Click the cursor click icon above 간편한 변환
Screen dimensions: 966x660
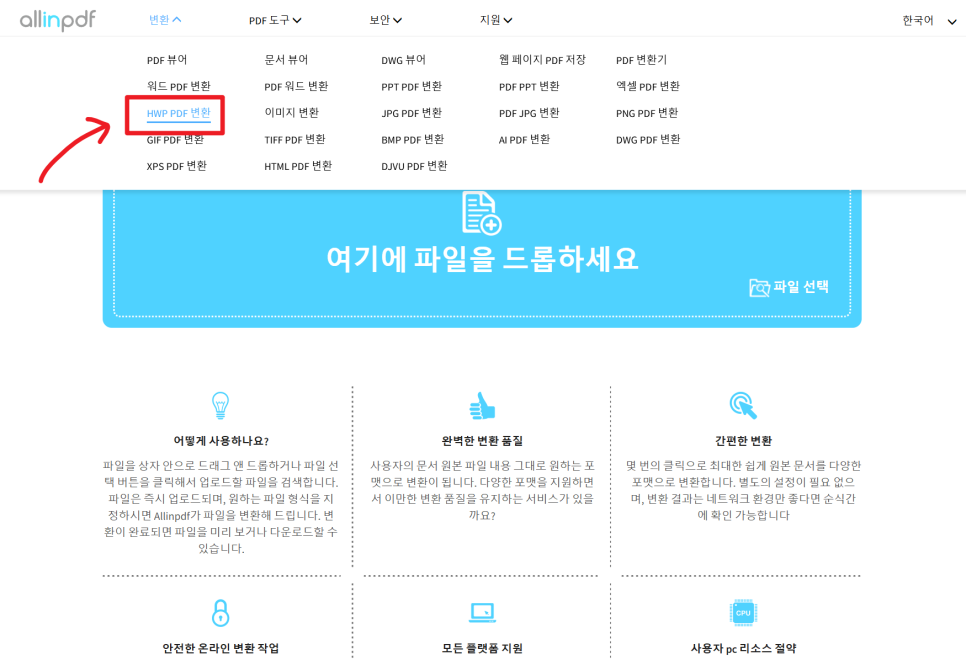click(743, 405)
